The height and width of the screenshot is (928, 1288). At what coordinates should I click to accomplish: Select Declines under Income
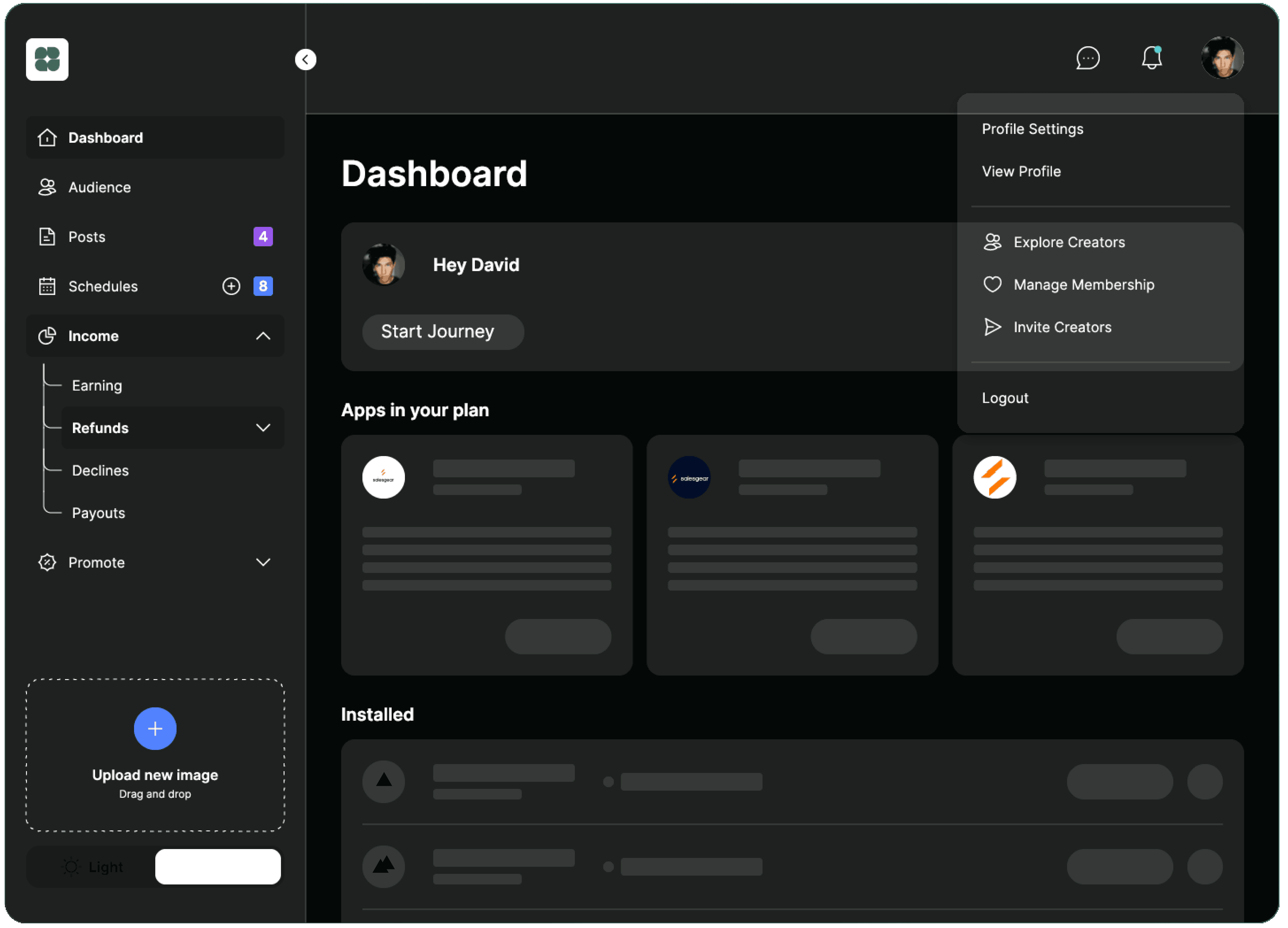point(100,471)
